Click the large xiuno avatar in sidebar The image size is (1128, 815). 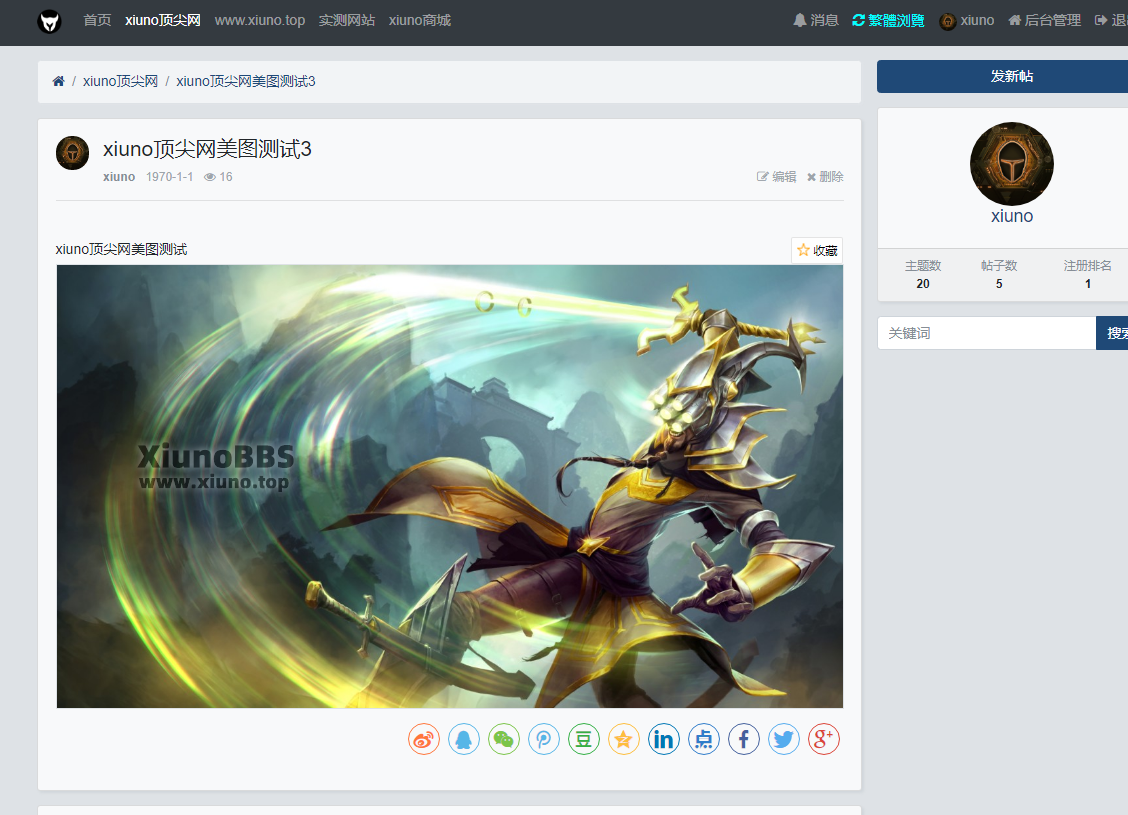[1011, 164]
